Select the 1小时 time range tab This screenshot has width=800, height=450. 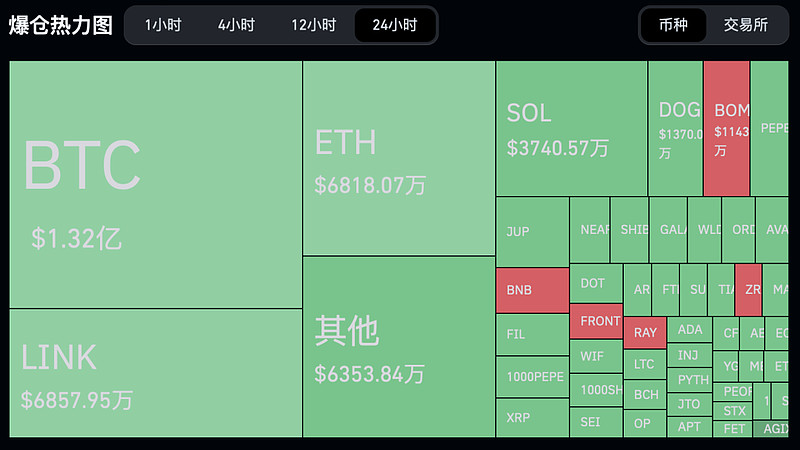(163, 25)
